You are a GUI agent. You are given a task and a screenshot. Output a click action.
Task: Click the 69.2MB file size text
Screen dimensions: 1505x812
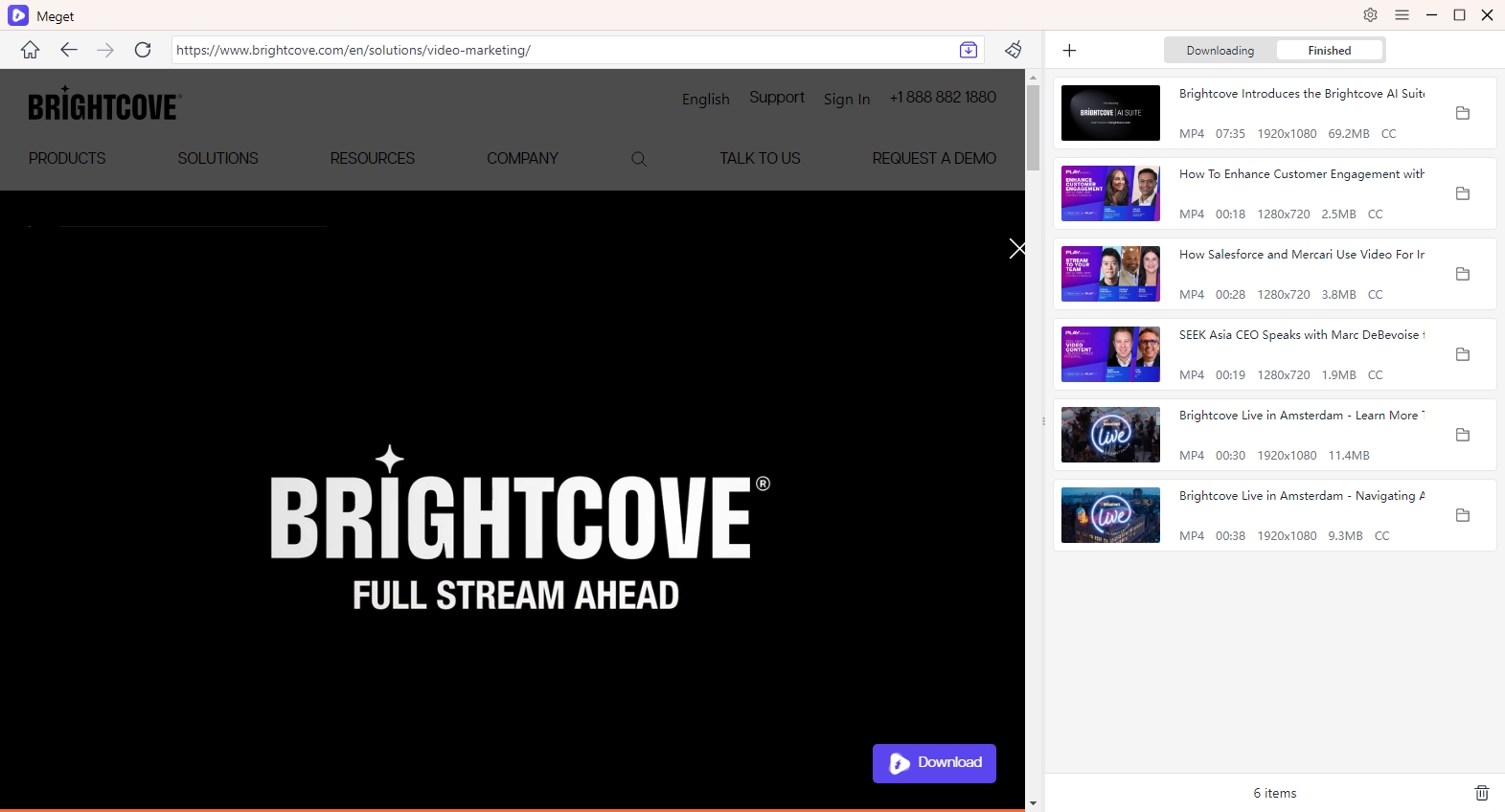tap(1349, 134)
